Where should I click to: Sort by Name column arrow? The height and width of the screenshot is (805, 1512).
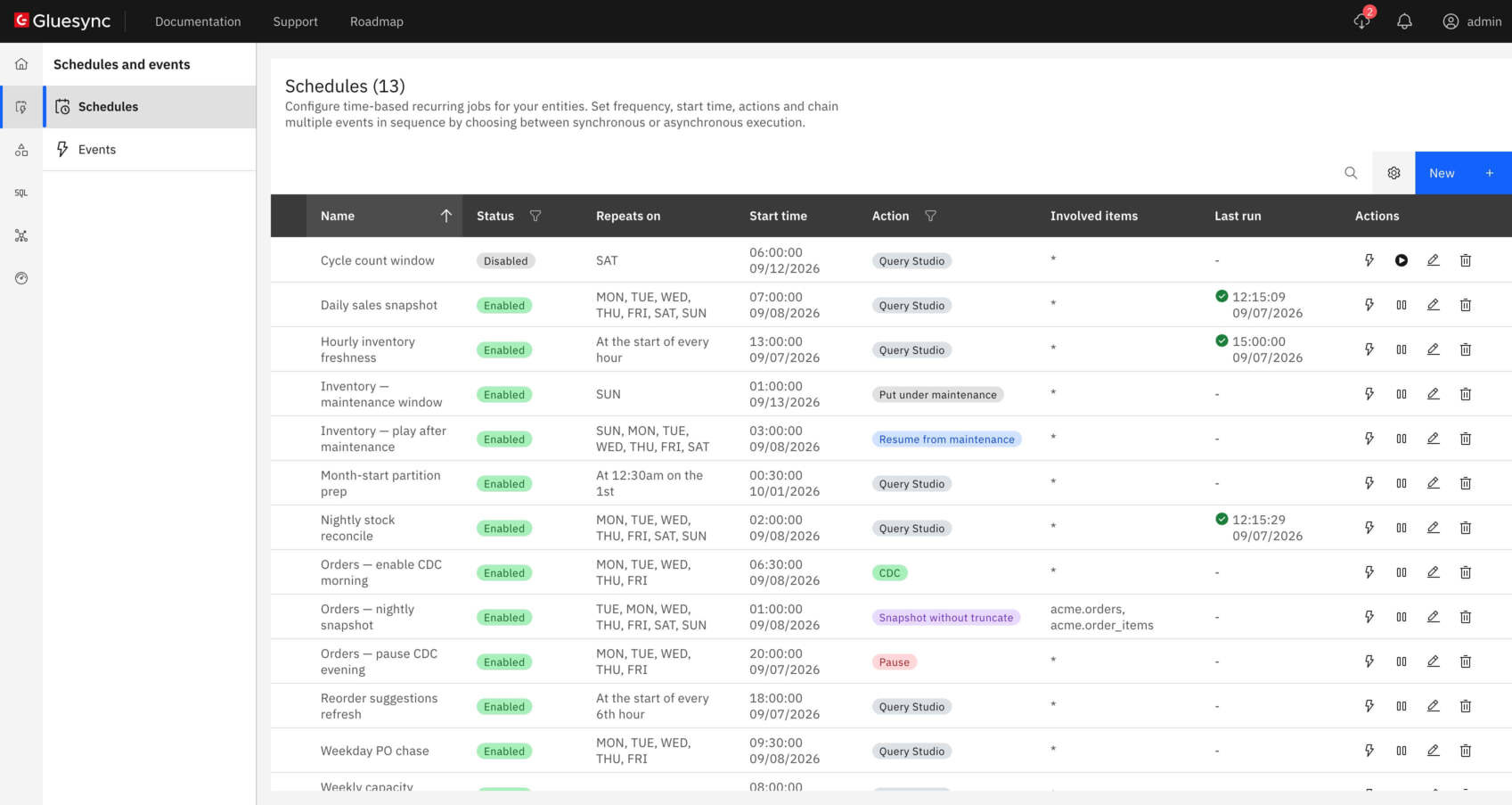point(446,216)
